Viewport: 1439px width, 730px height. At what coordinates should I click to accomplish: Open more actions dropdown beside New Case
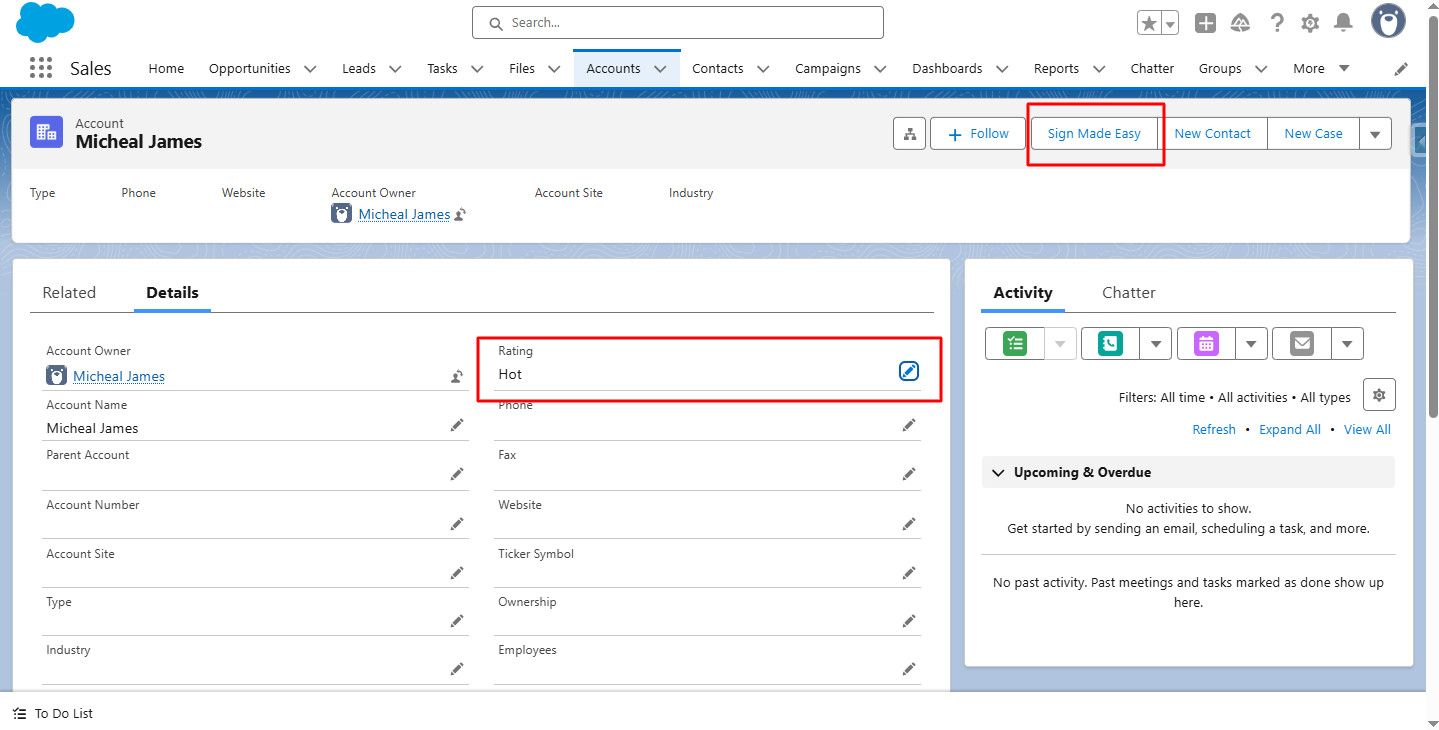pyautogui.click(x=1375, y=134)
